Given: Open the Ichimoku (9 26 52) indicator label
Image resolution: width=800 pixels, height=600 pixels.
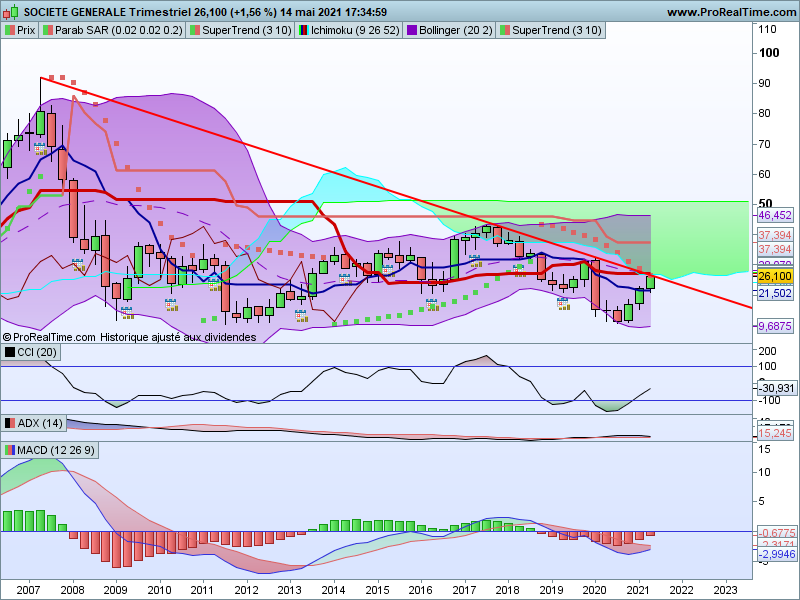Looking at the screenshot, I should [349, 30].
